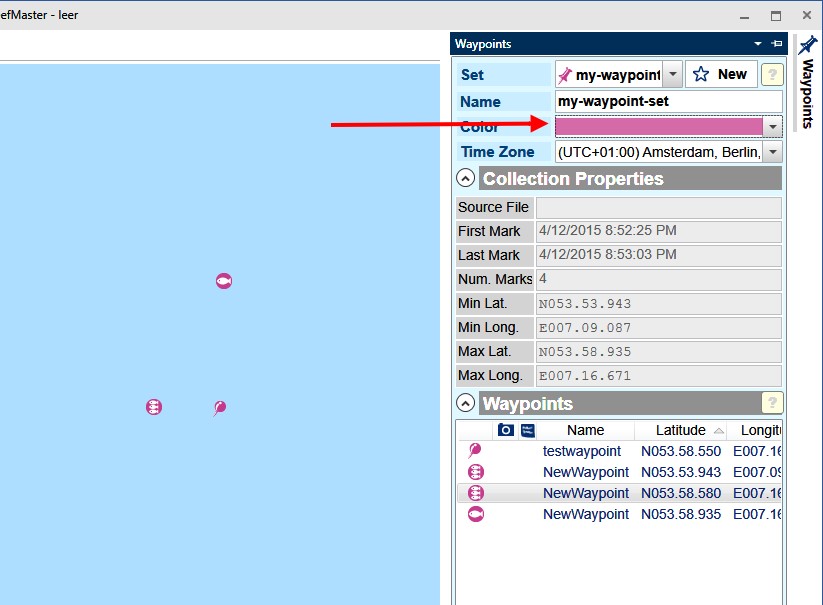Open help icon in Waypoints section header
Viewport: 823px width, 605px height.
(771, 403)
